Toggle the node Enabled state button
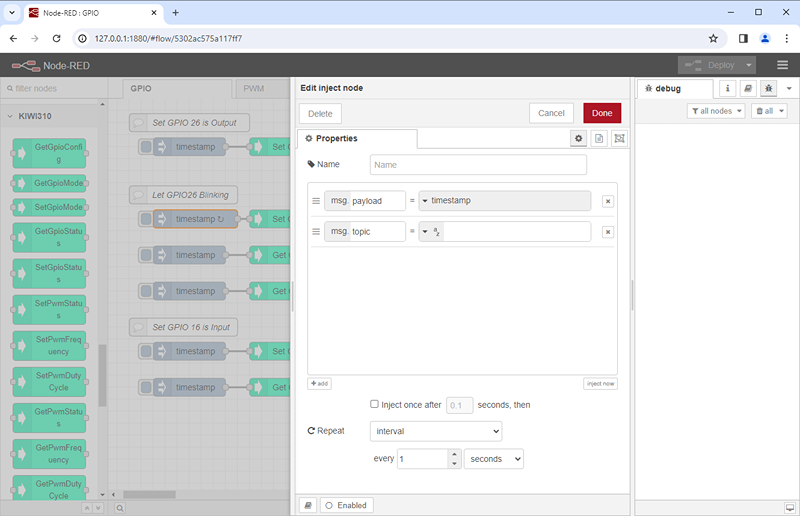Viewport: 800px width, 516px height. click(x=345, y=505)
